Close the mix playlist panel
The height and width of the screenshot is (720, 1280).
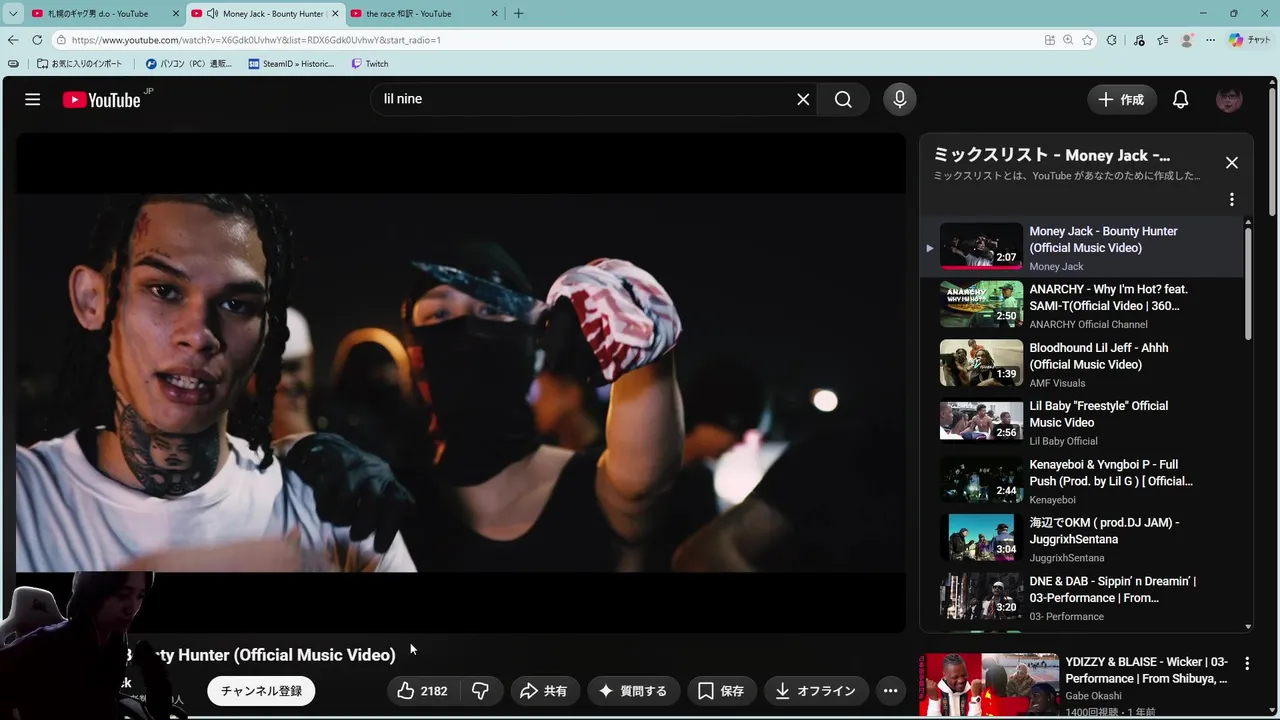pyautogui.click(x=1232, y=162)
